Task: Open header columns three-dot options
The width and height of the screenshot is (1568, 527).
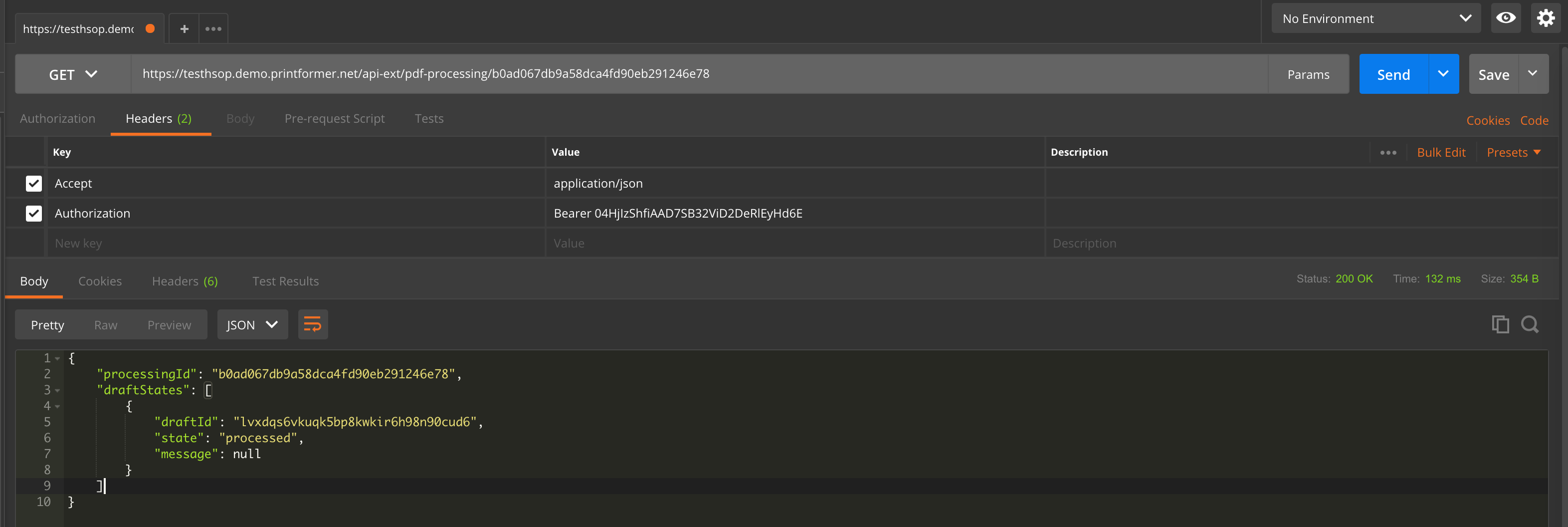Action: point(1388,152)
